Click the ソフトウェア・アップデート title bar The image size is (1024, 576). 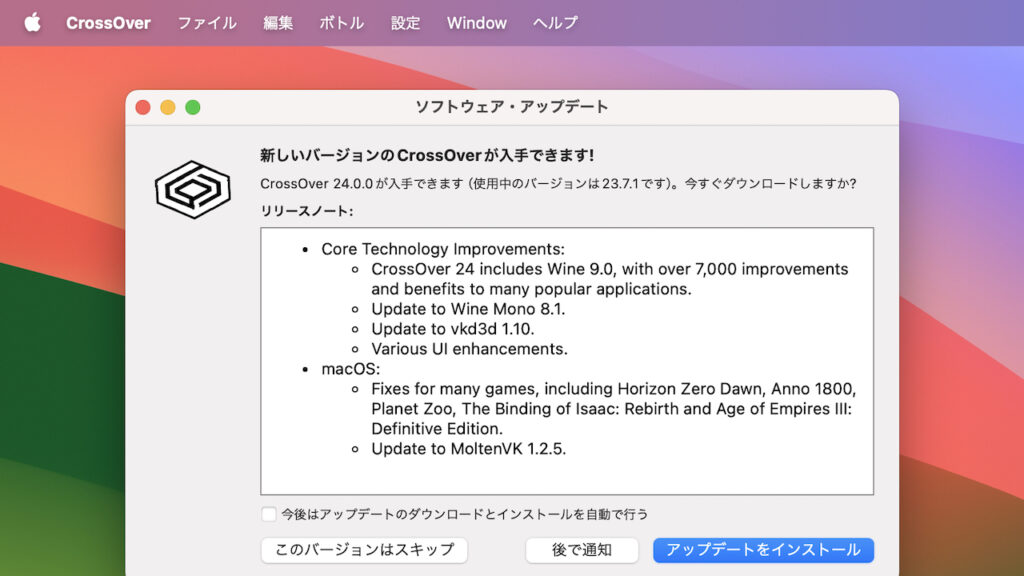point(511,104)
